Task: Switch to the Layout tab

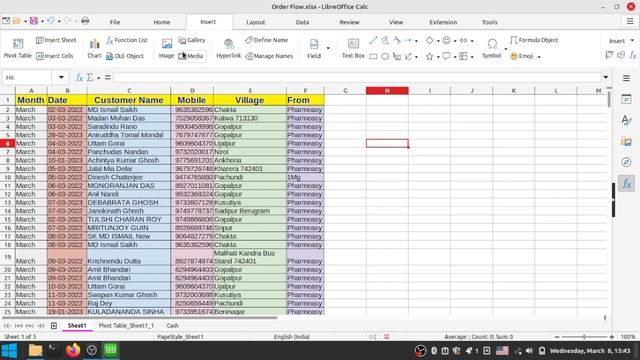Action: click(x=256, y=22)
